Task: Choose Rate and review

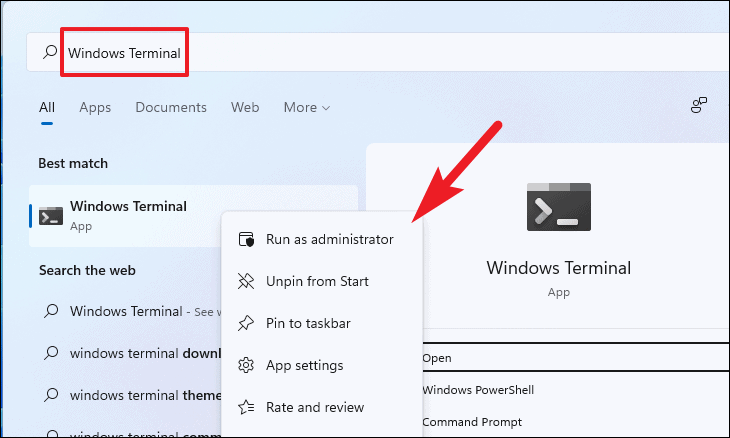Action: [322, 407]
